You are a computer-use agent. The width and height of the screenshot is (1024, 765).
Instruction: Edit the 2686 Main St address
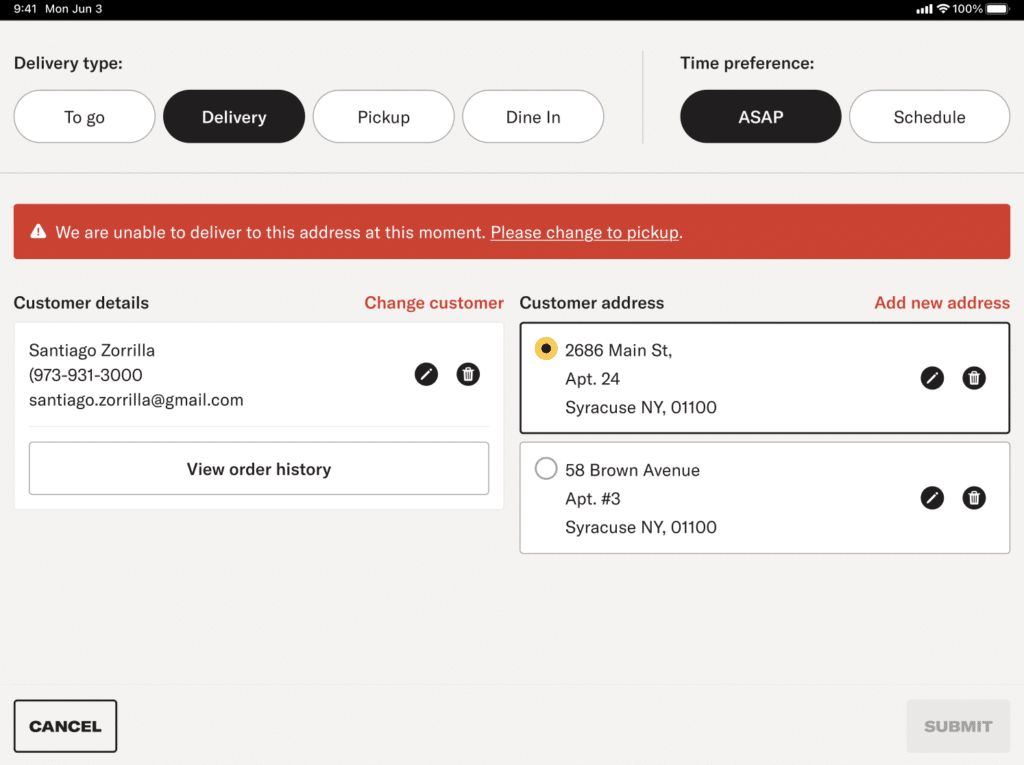[932, 378]
